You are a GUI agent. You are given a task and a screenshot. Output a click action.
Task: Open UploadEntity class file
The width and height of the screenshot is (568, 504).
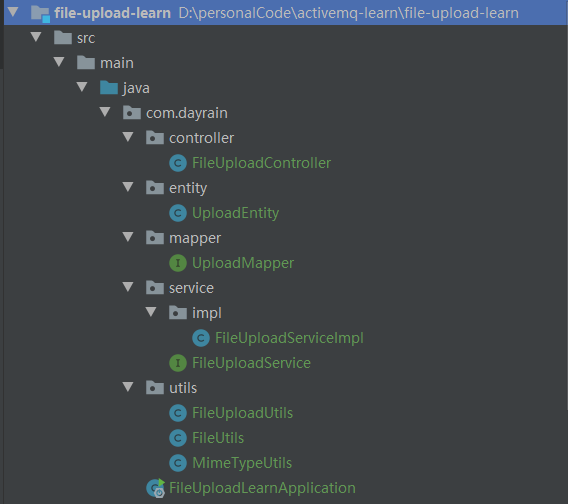pyautogui.click(x=235, y=213)
